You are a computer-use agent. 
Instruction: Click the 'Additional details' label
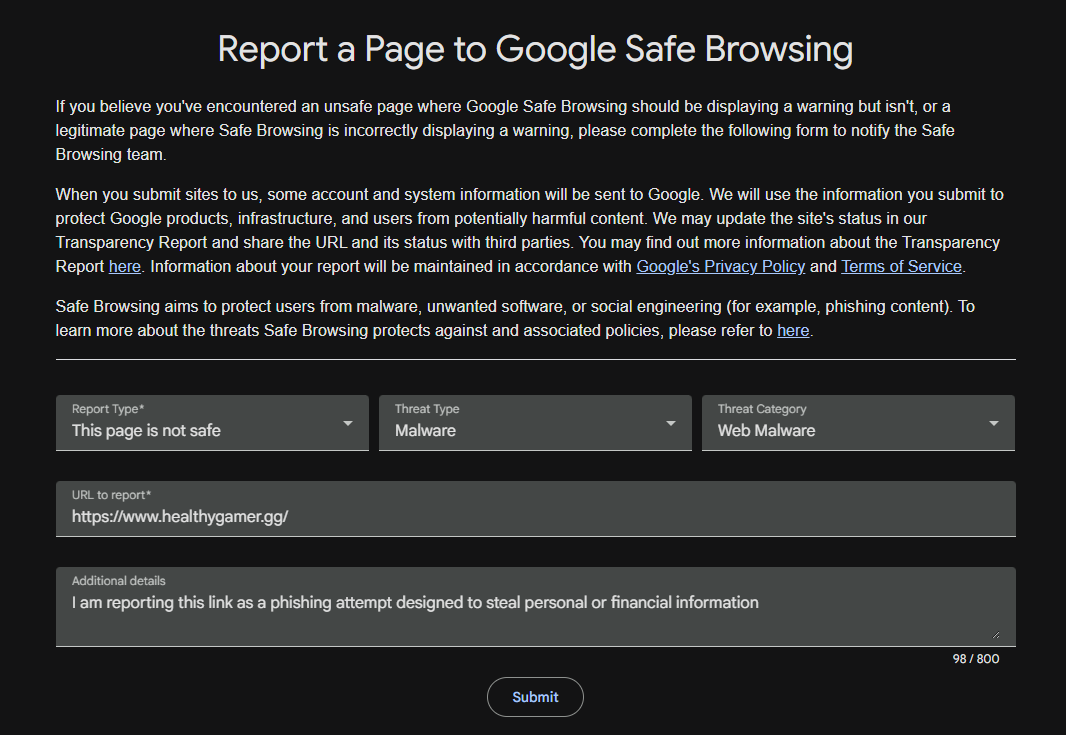pos(118,581)
